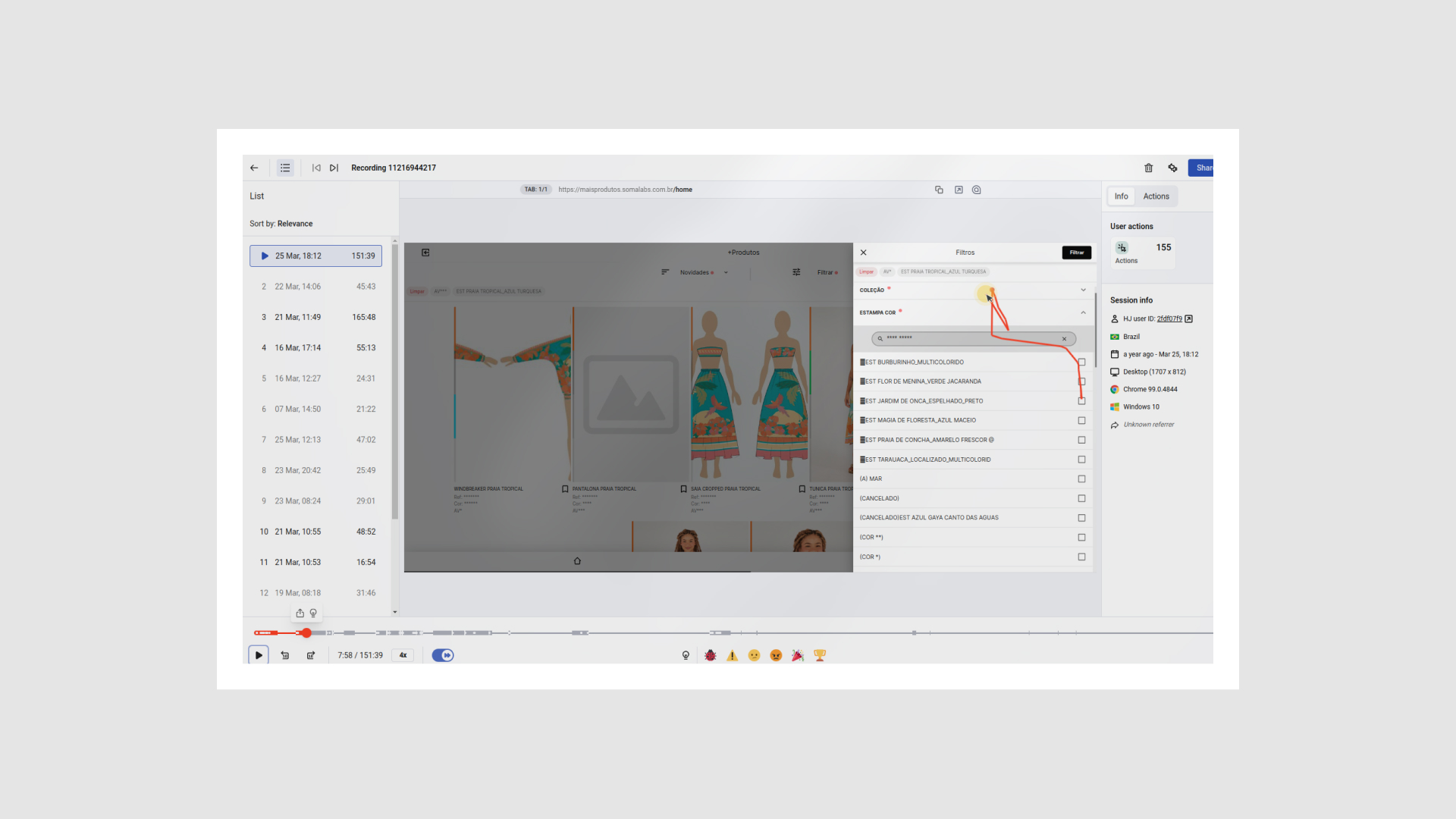
Task: Rewind the recording ten seconds
Action: click(x=285, y=655)
